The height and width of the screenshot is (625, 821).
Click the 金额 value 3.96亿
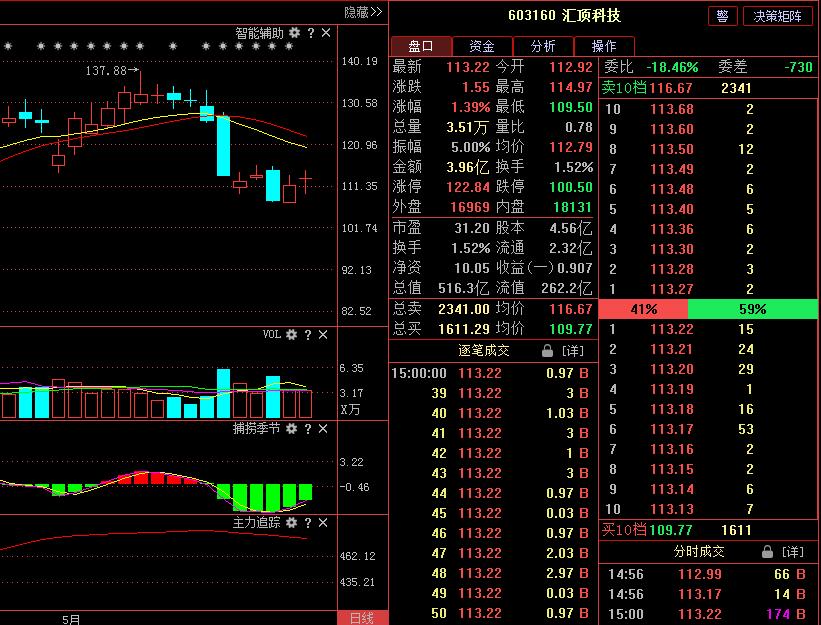(468, 167)
